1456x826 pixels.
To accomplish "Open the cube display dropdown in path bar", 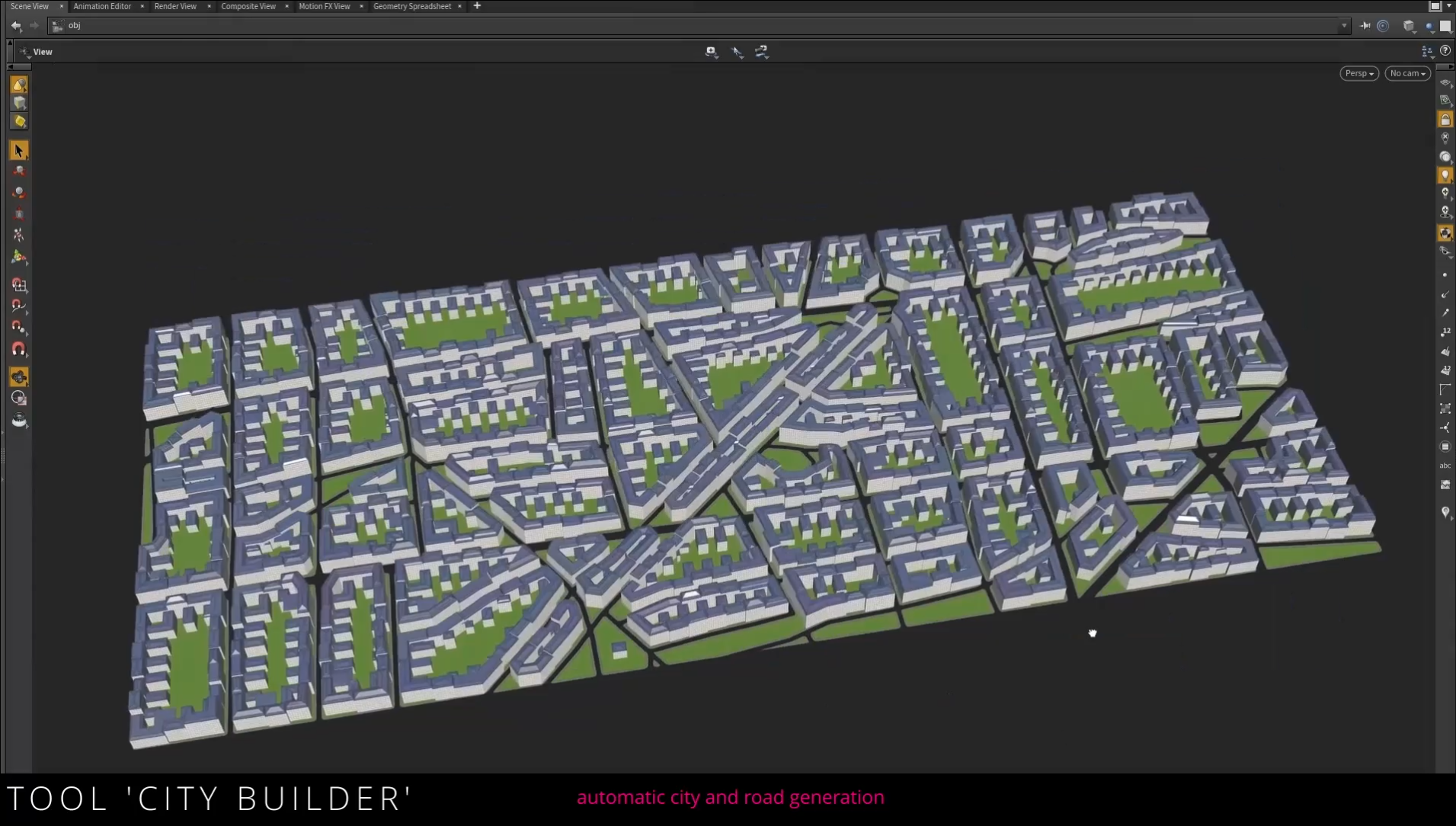I will point(1410,26).
